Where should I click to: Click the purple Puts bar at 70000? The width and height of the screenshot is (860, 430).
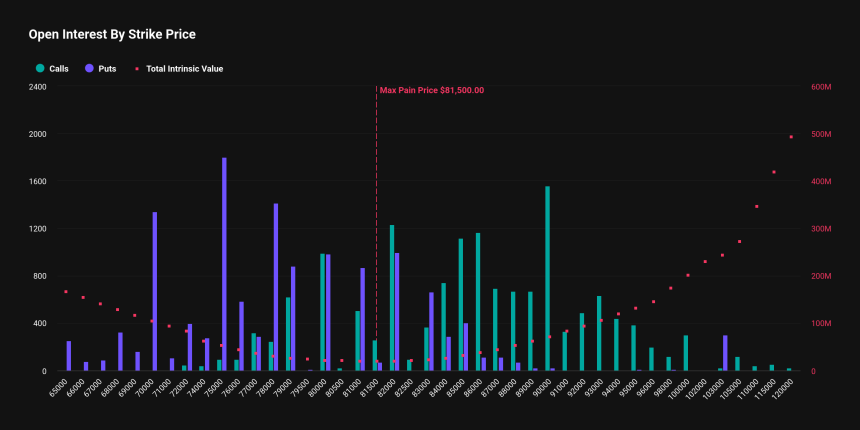155,291
